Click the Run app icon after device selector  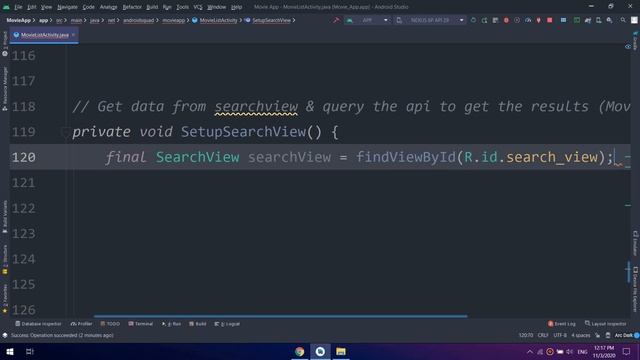(473, 20)
